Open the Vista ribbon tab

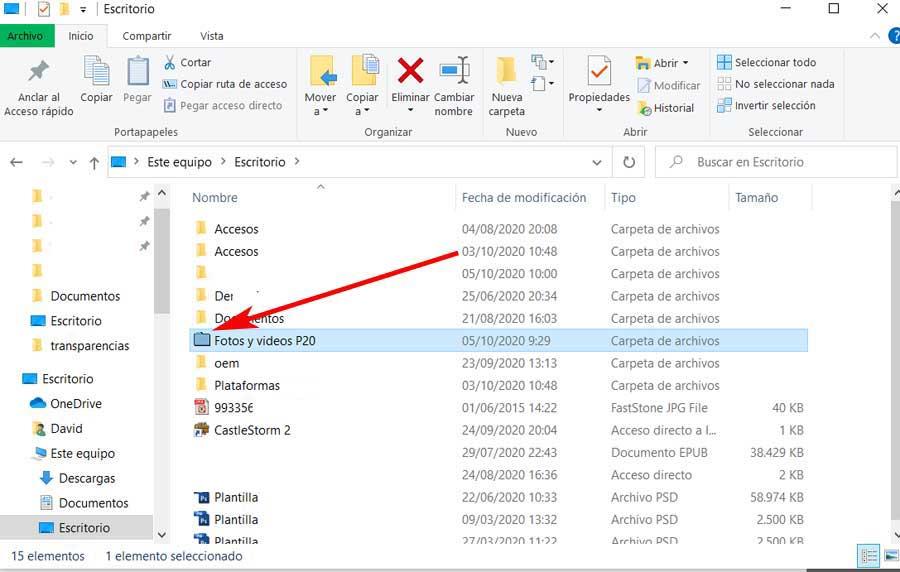[x=212, y=36]
